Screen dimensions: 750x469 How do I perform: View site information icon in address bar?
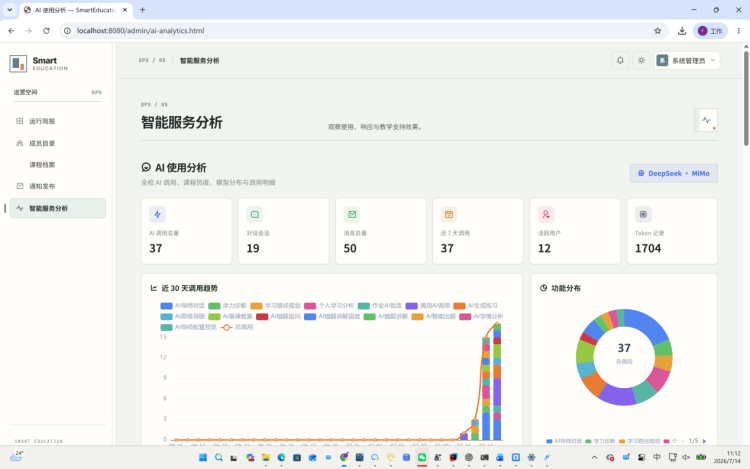pyautogui.click(x=67, y=31)
